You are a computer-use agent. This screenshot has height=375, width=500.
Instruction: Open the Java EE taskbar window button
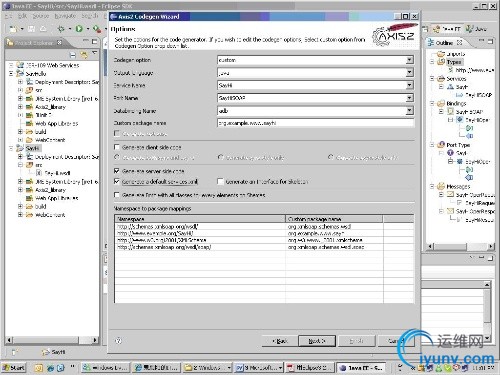tap(361, 368)
